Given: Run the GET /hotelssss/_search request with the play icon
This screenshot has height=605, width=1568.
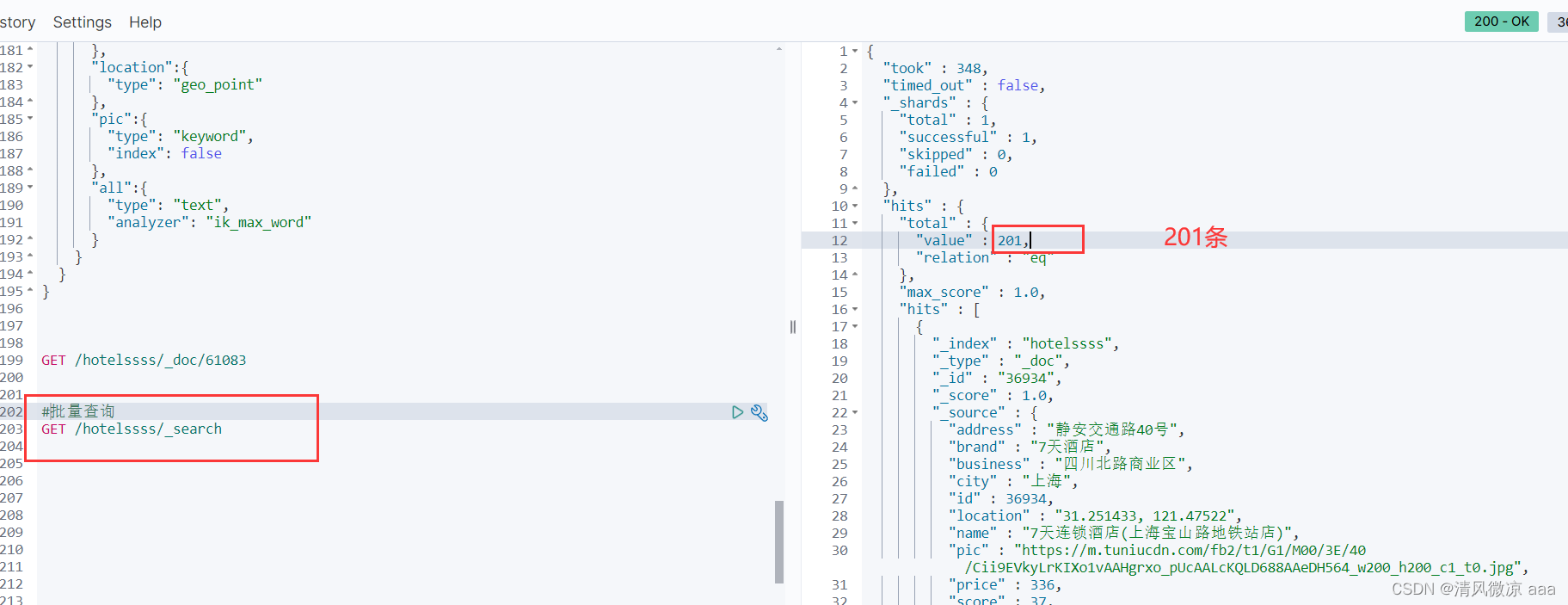Looking at the screenshot, I should pos(737,412).
